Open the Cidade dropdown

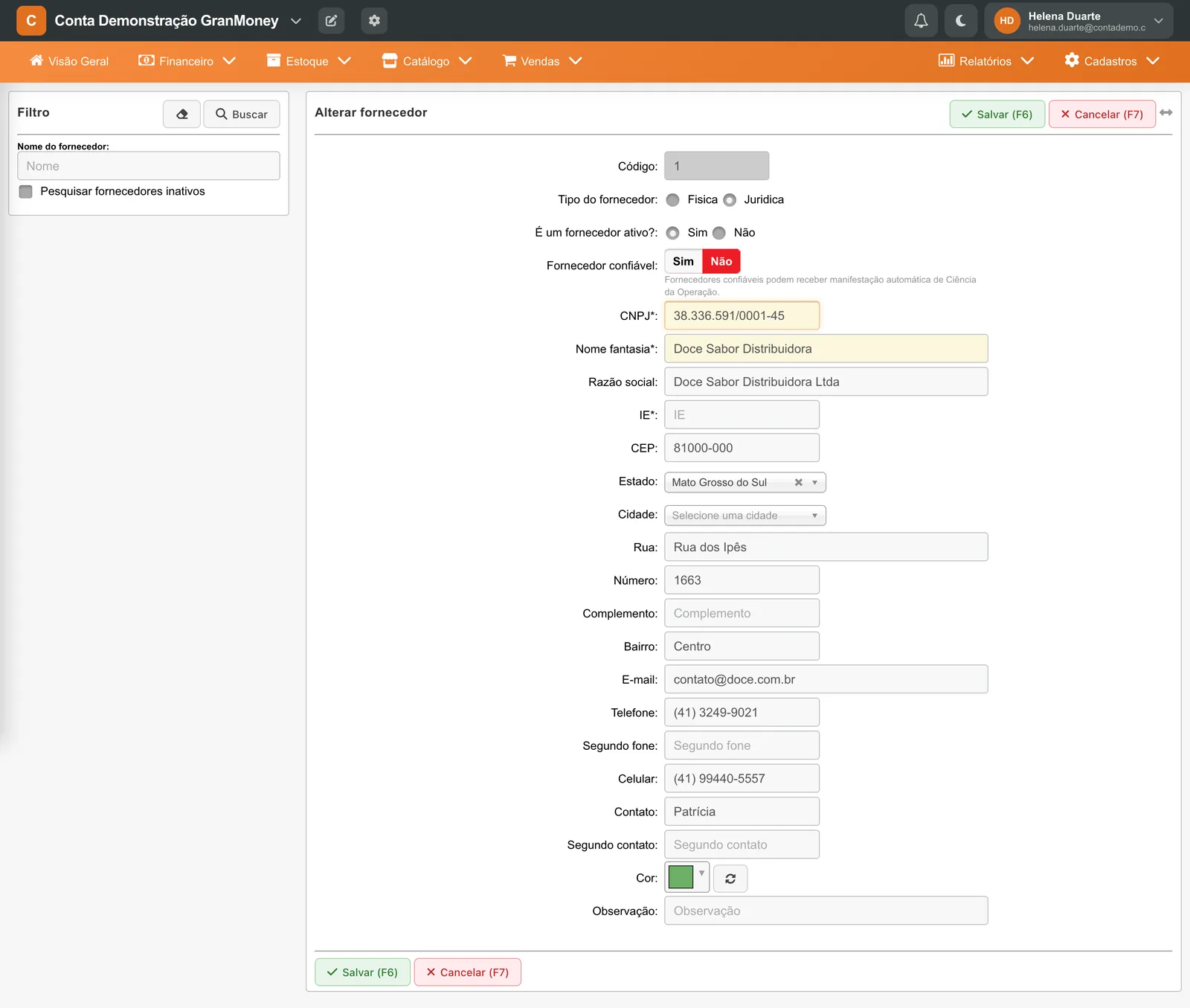coord(745,516)
